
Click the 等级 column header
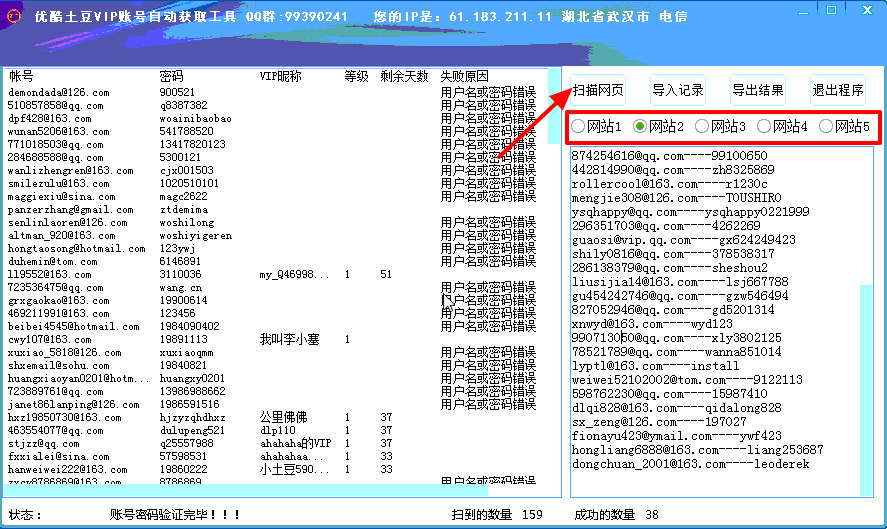tap(356, 76)
